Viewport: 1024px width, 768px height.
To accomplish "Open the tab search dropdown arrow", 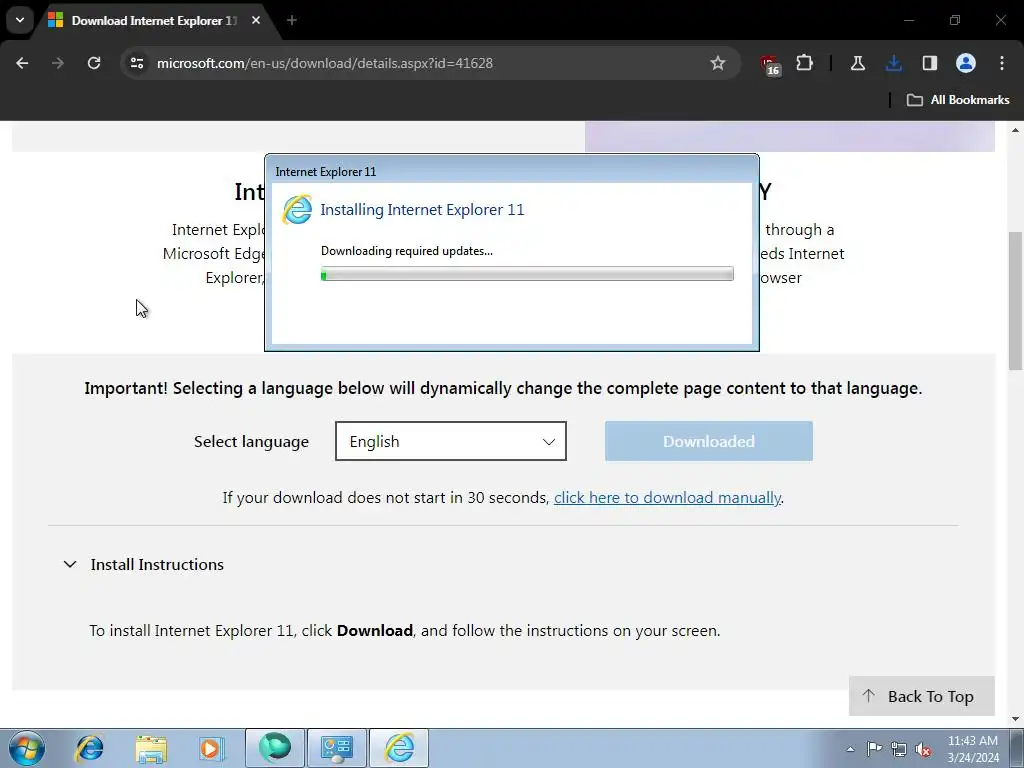I will [x=20, y=20].
